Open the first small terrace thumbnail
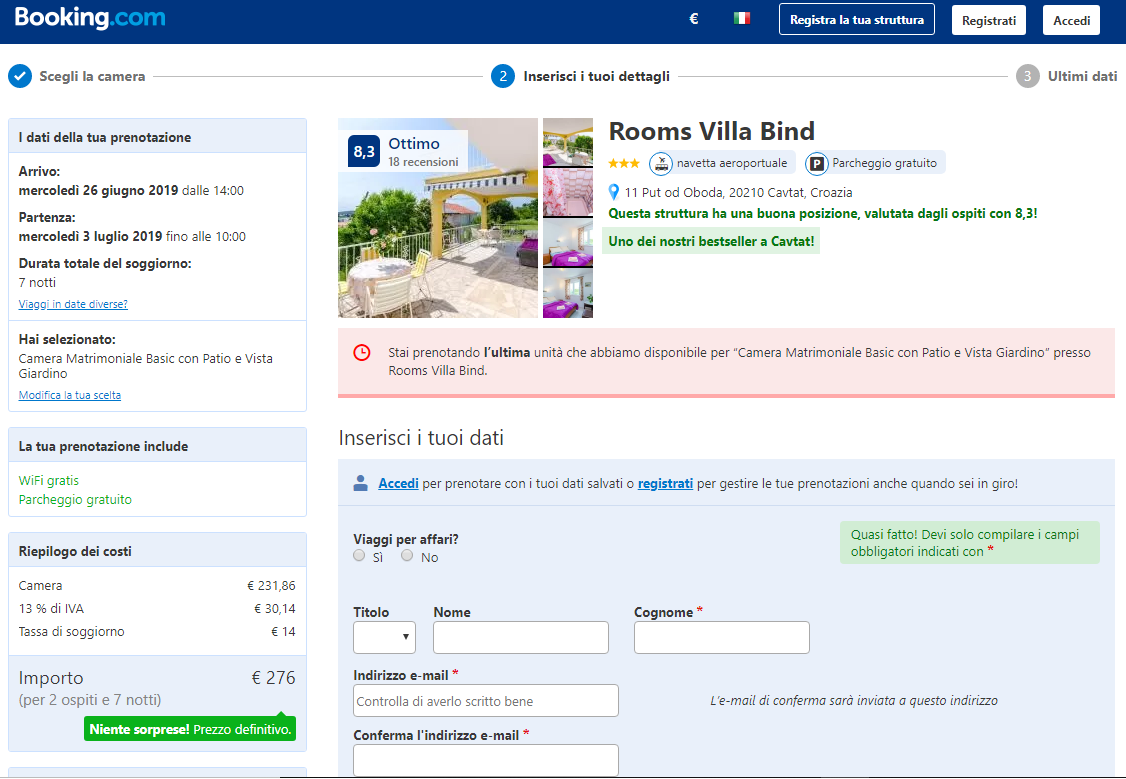 [x=568, y=142]
